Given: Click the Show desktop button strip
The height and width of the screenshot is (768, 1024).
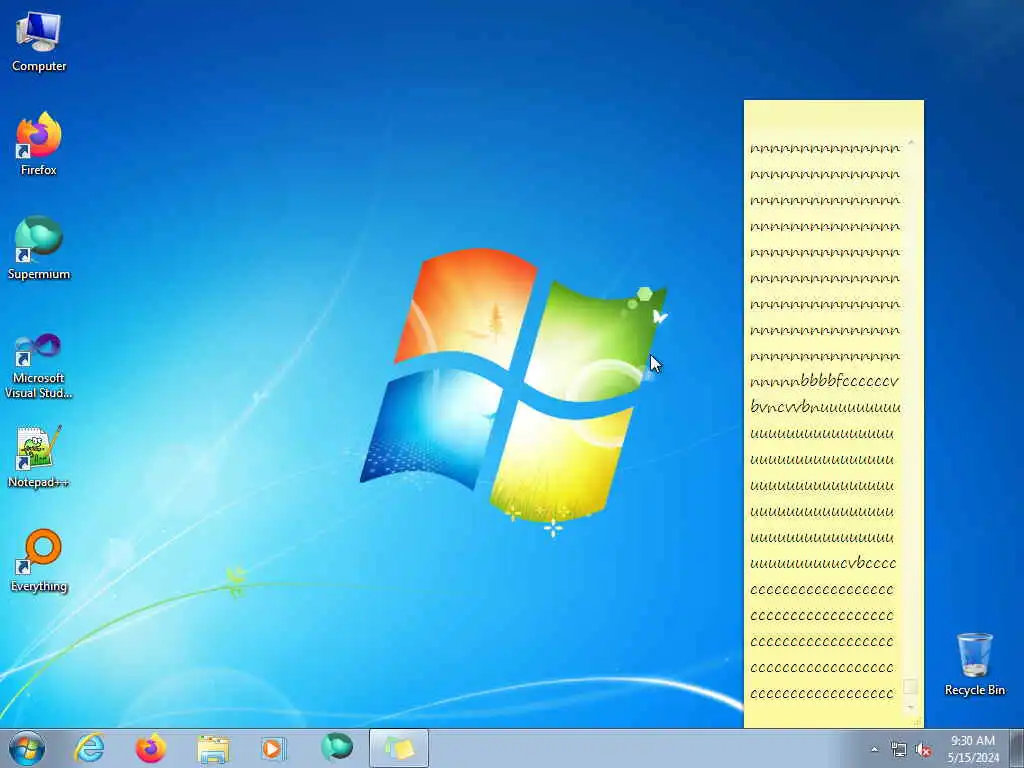Looking at the screenshot, I should click(x=1018, y=748).
